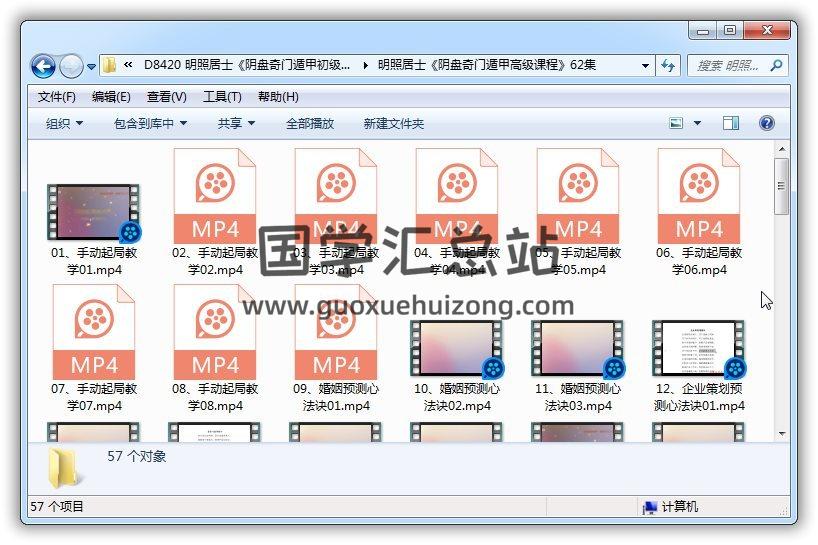Click the 新建文件夹 button
Viewport: 818px width, 545px height.
(394, 124)
